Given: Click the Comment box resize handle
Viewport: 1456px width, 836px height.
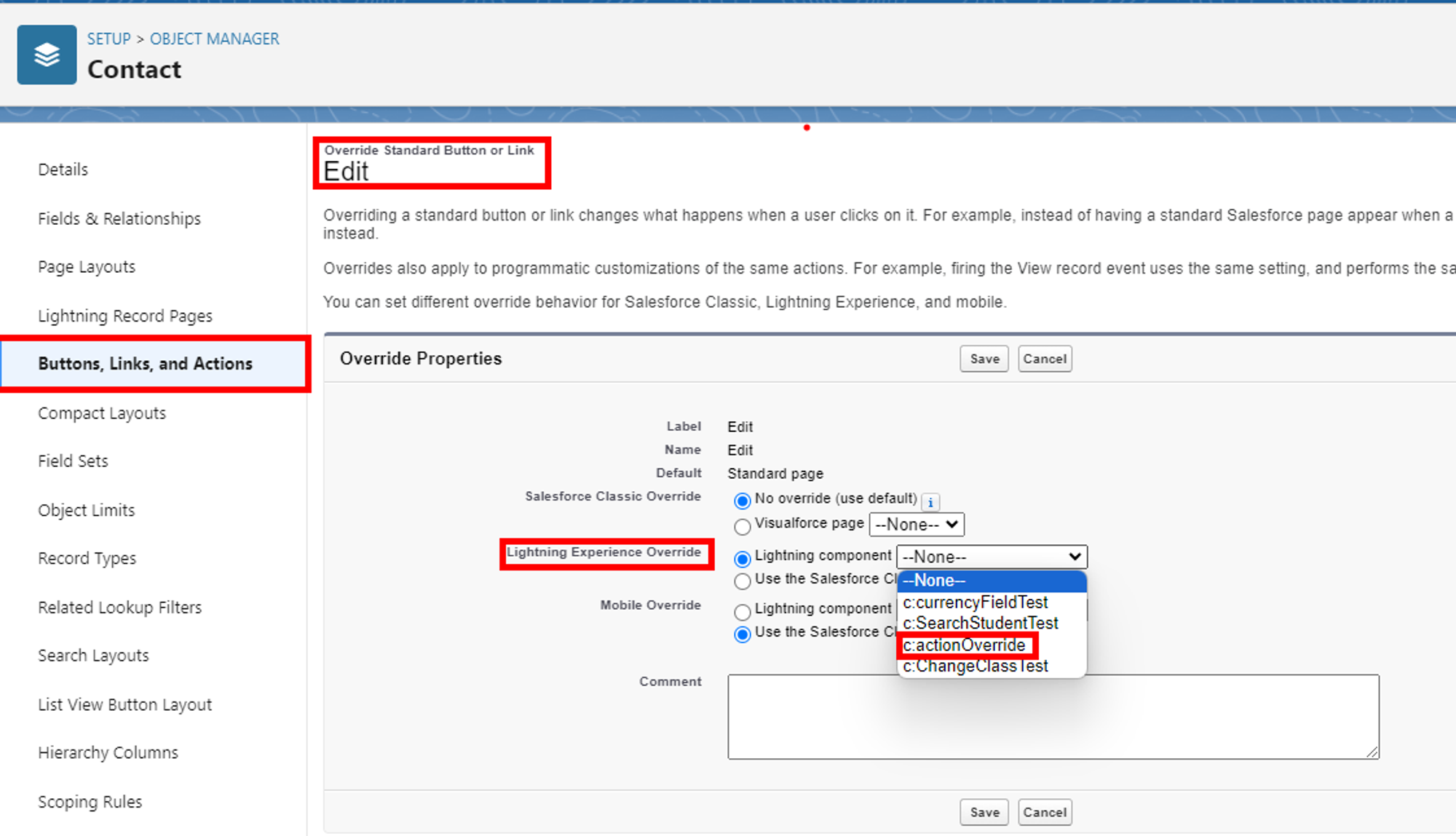Looking at the screenshot, I should point(1372,752).
